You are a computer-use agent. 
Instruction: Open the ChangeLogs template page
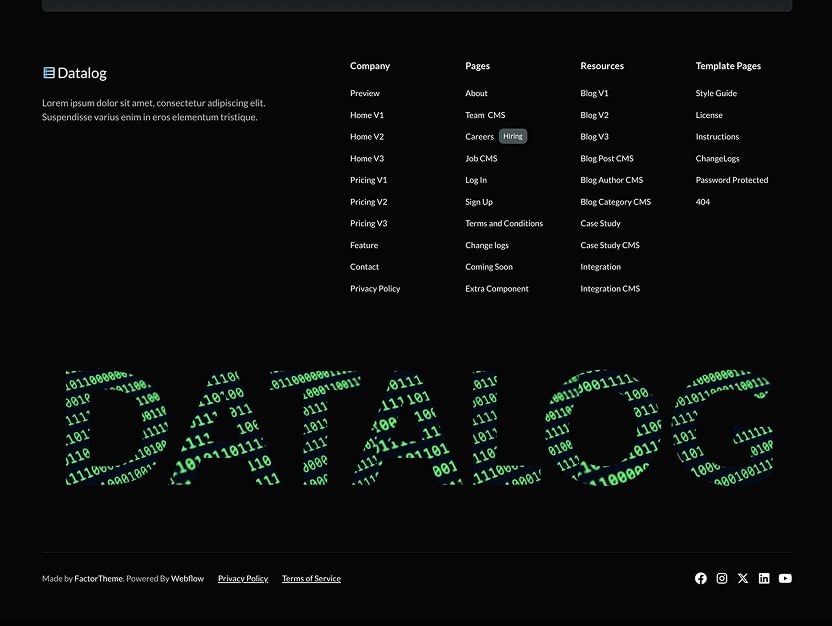click(x=717, y=158)
